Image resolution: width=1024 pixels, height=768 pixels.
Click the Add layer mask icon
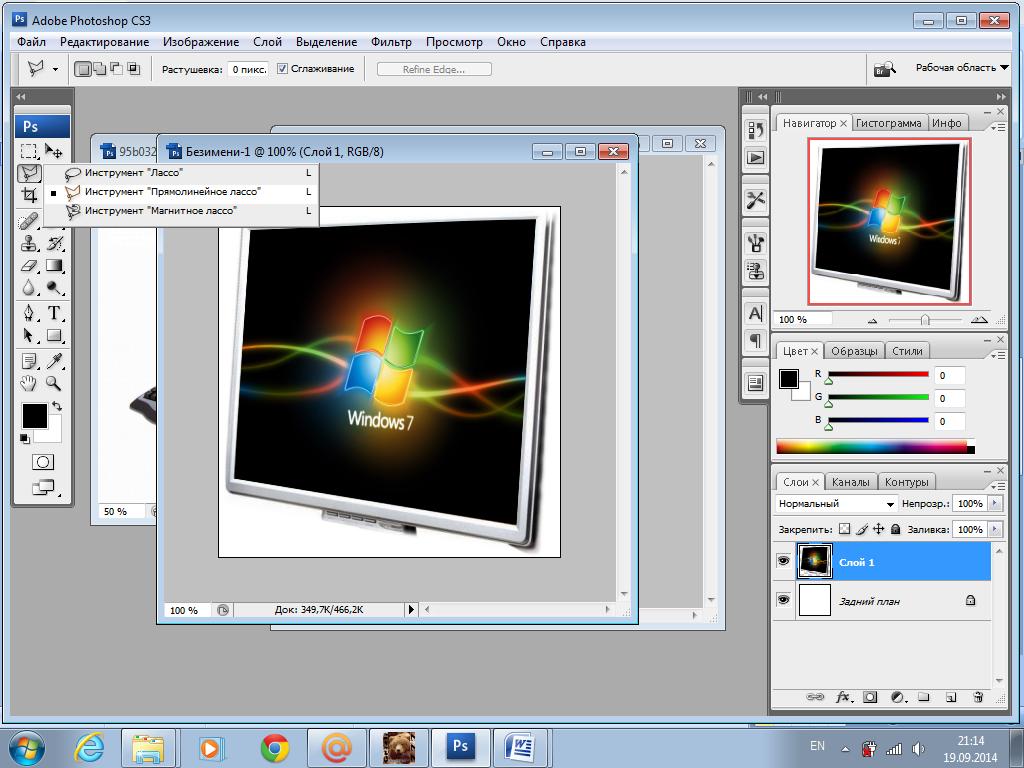pos(870,697)
